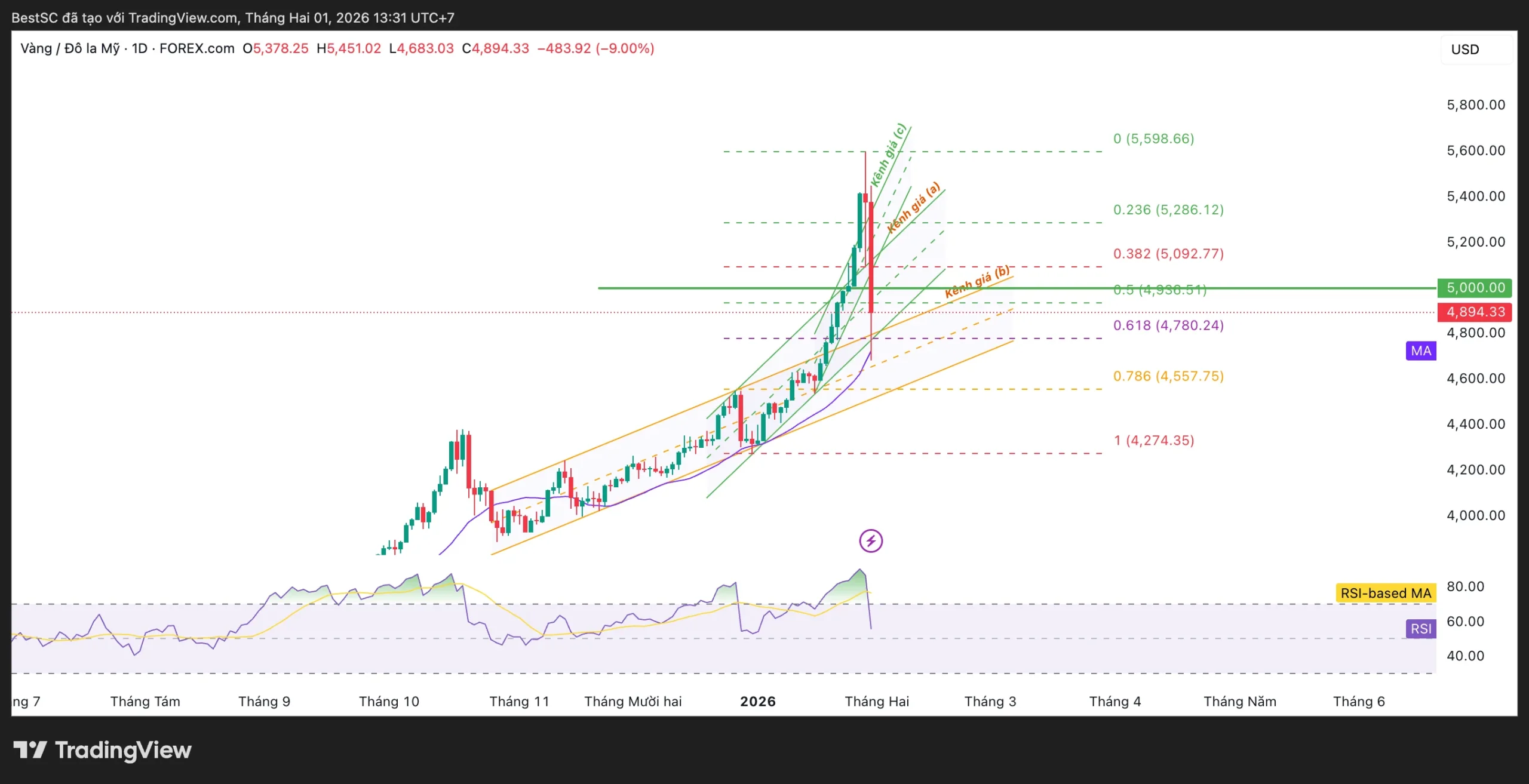1529x784 pixels.
Task: Click the red 4,894.33 current price label
Action: [1475, 312]
